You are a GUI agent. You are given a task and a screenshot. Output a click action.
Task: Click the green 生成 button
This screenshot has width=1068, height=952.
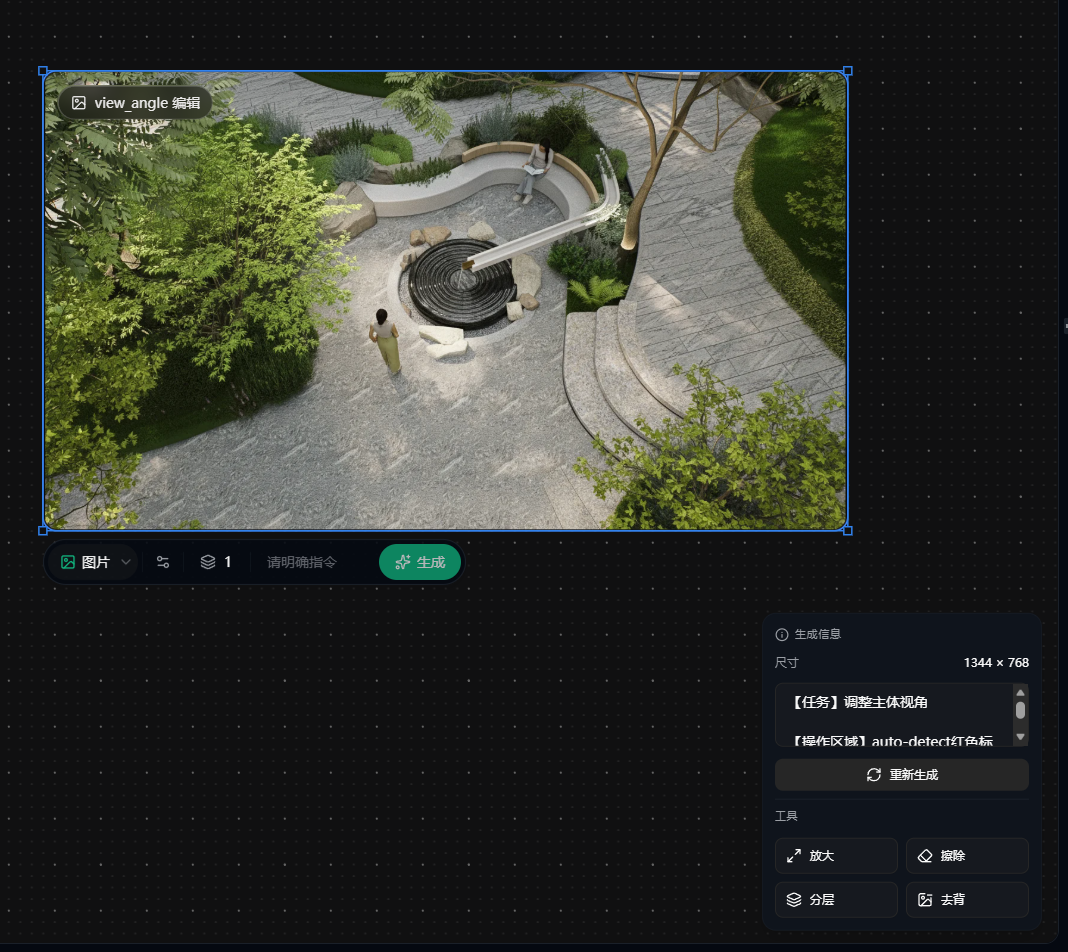[420, 562]
